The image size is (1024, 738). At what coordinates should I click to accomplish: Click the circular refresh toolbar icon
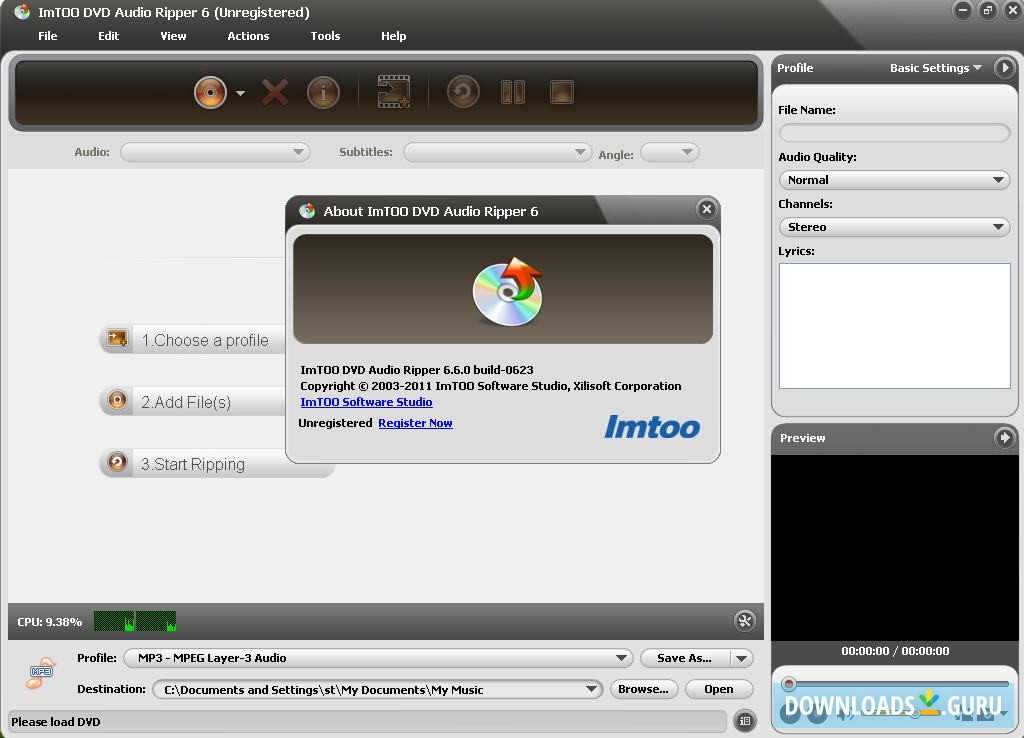pyautogui.click(x=461, y=91)
